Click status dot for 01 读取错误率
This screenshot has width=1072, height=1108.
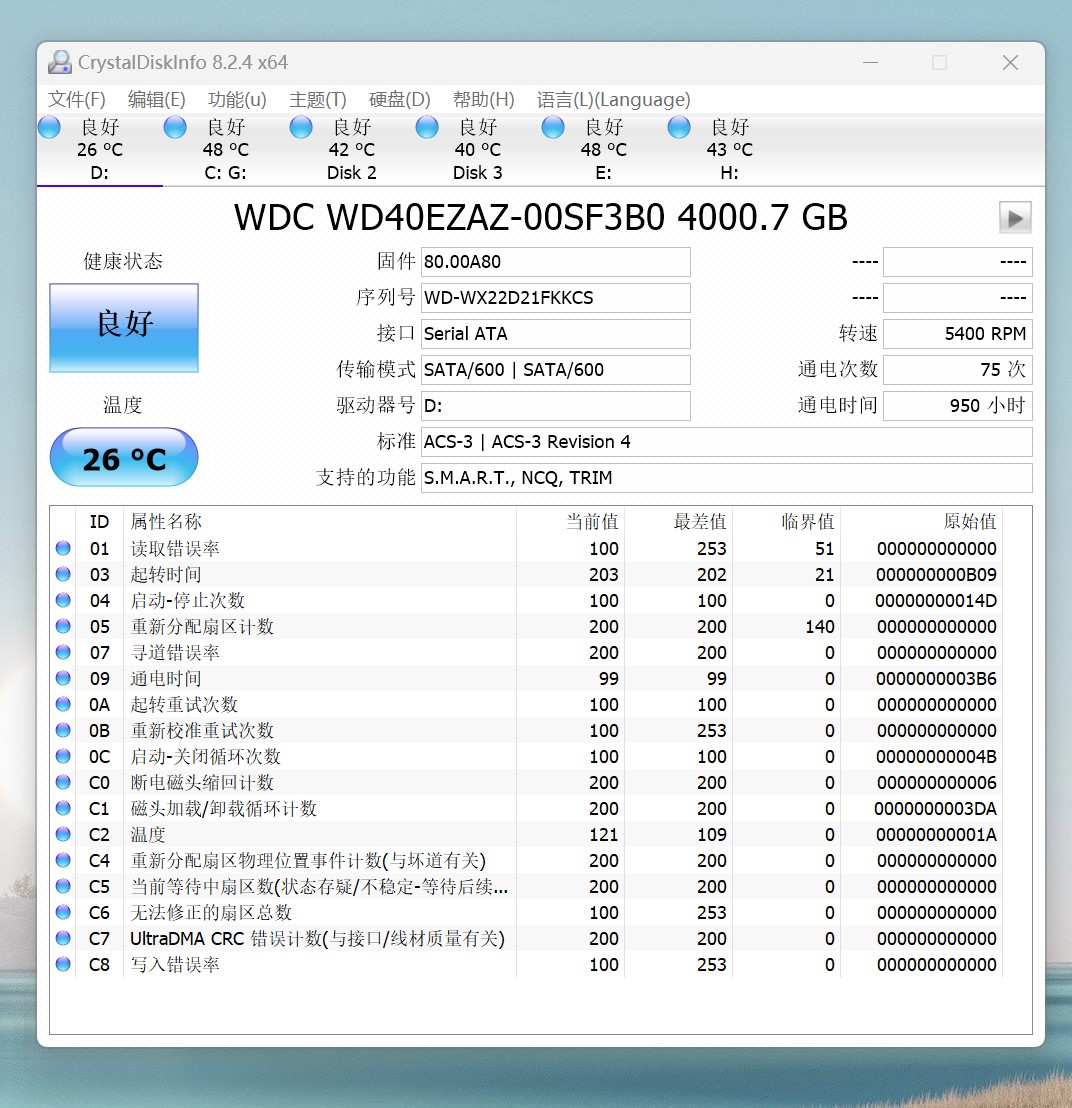(63, 548)
